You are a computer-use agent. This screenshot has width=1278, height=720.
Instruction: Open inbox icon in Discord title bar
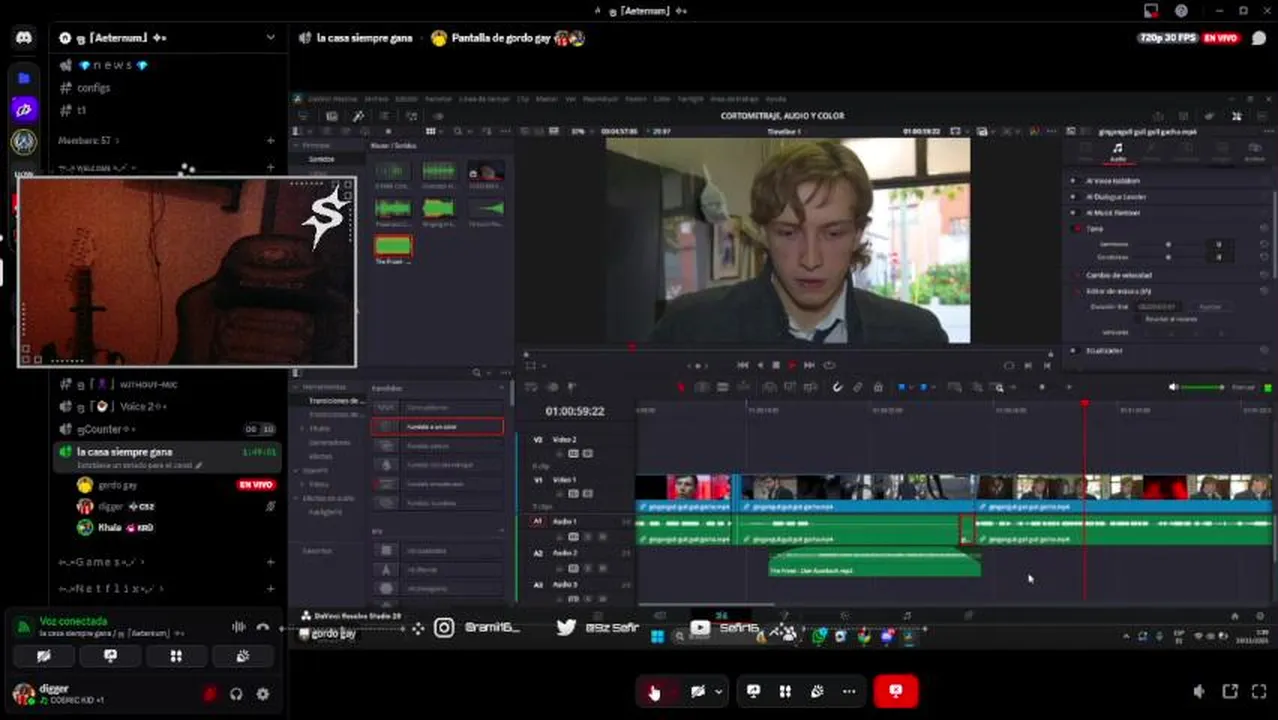tap(1152, 11)
